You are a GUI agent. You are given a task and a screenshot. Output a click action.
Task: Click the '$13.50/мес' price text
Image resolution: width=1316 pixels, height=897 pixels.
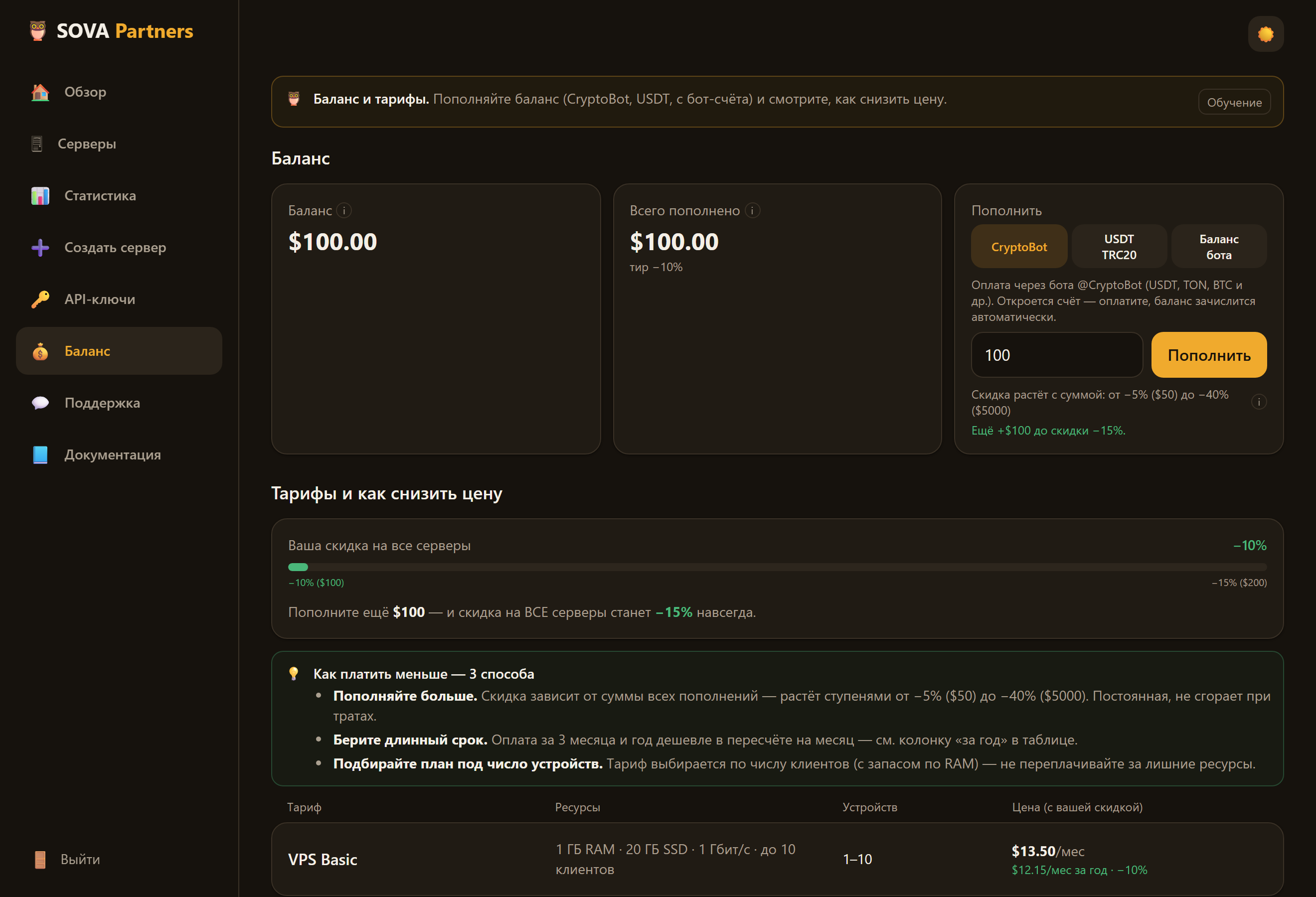pyautogui.click(x=1048, y=851)
